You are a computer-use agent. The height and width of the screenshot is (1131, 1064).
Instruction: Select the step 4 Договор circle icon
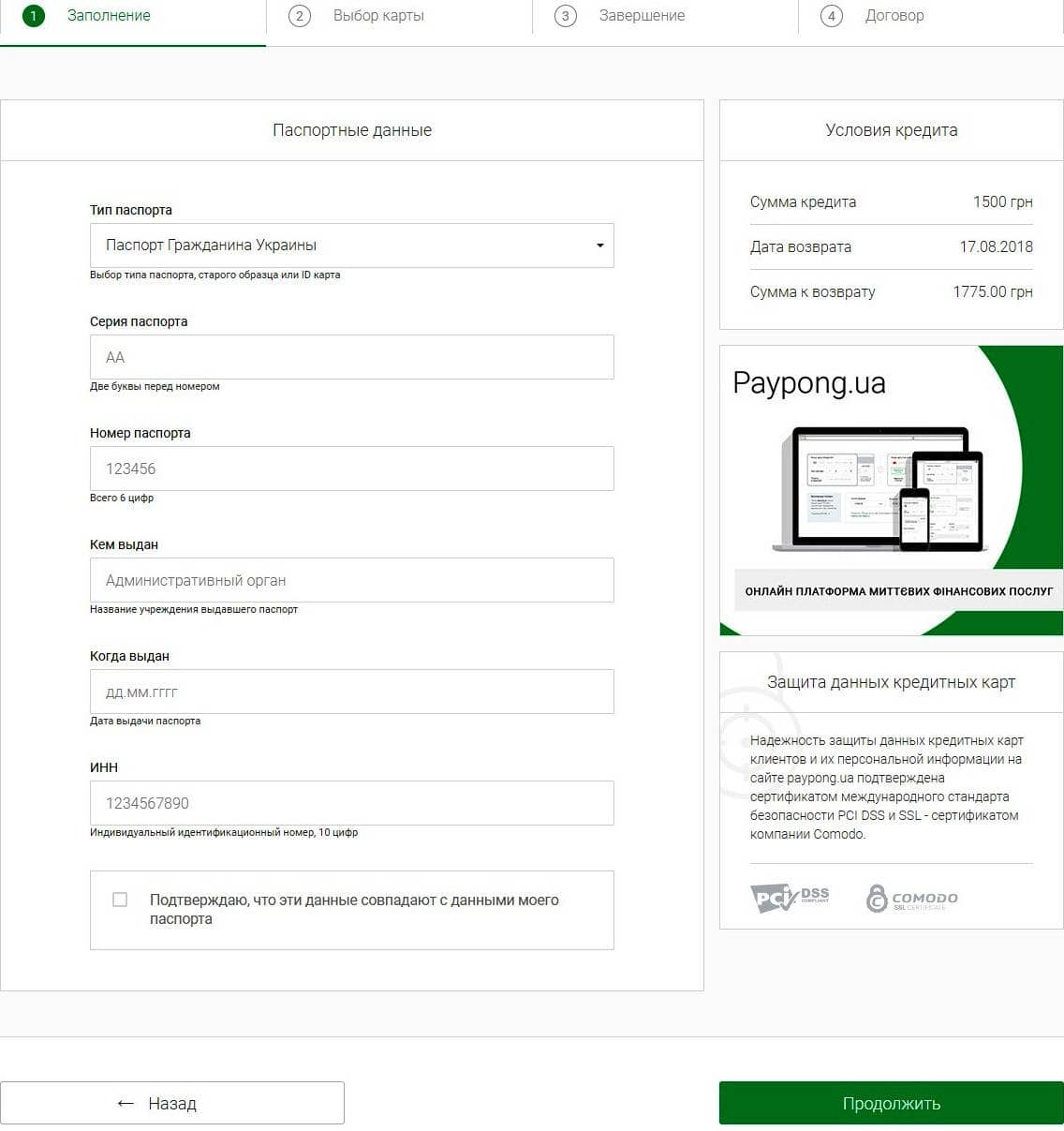(x=831, y=16)
